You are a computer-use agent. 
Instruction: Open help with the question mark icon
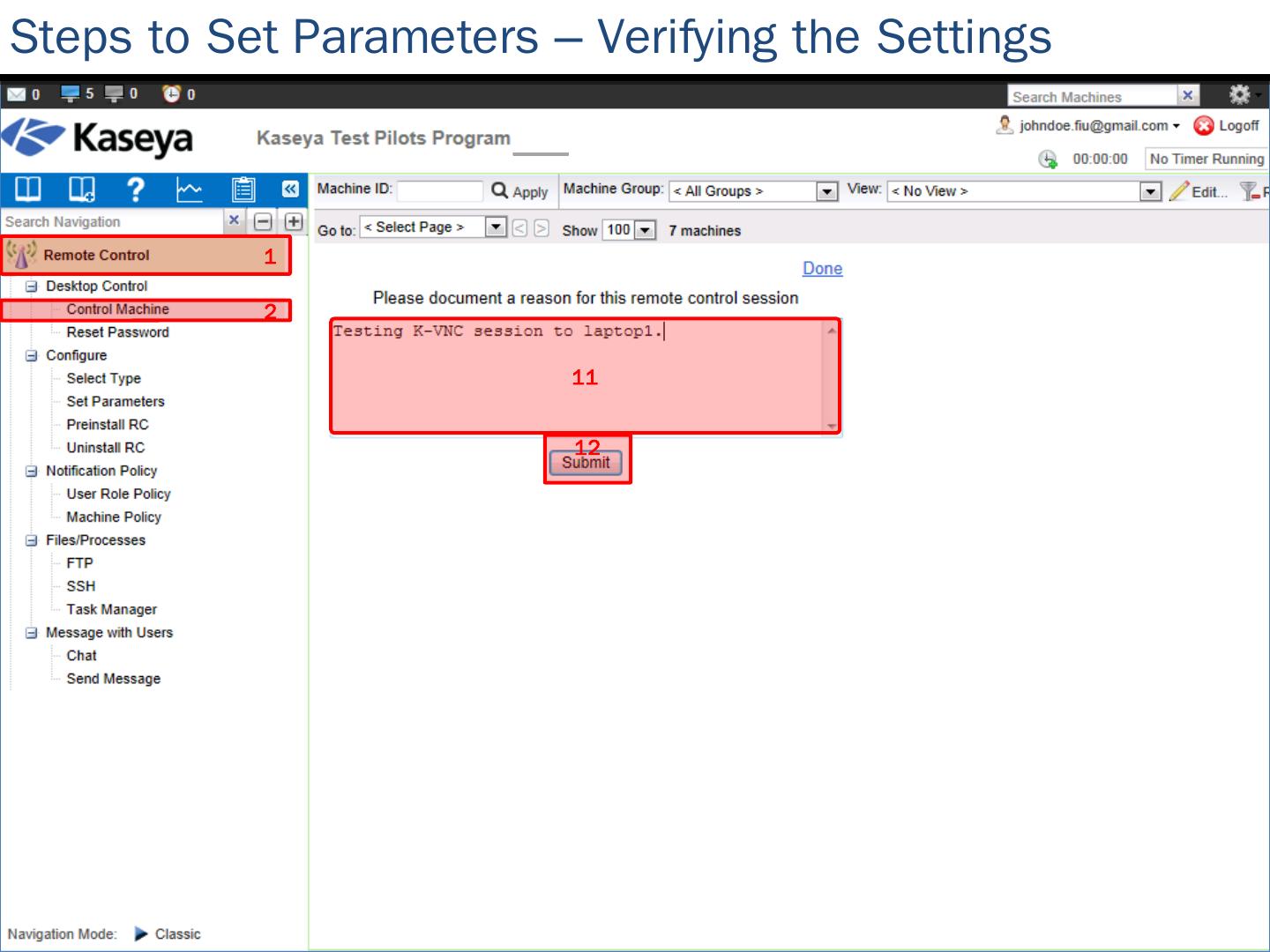(135, 190)
